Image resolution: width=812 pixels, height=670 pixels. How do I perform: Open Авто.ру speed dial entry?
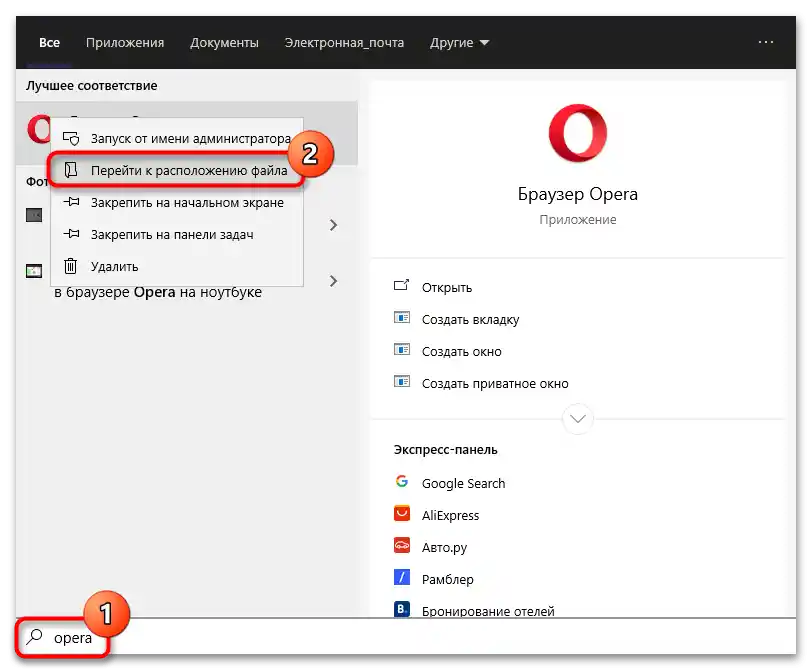pos(444,547)
